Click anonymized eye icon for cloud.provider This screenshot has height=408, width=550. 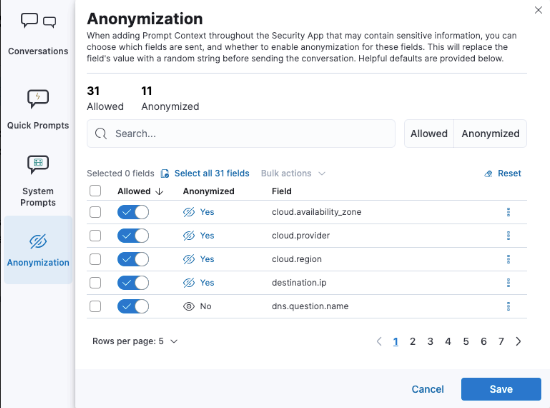[189, 235]
